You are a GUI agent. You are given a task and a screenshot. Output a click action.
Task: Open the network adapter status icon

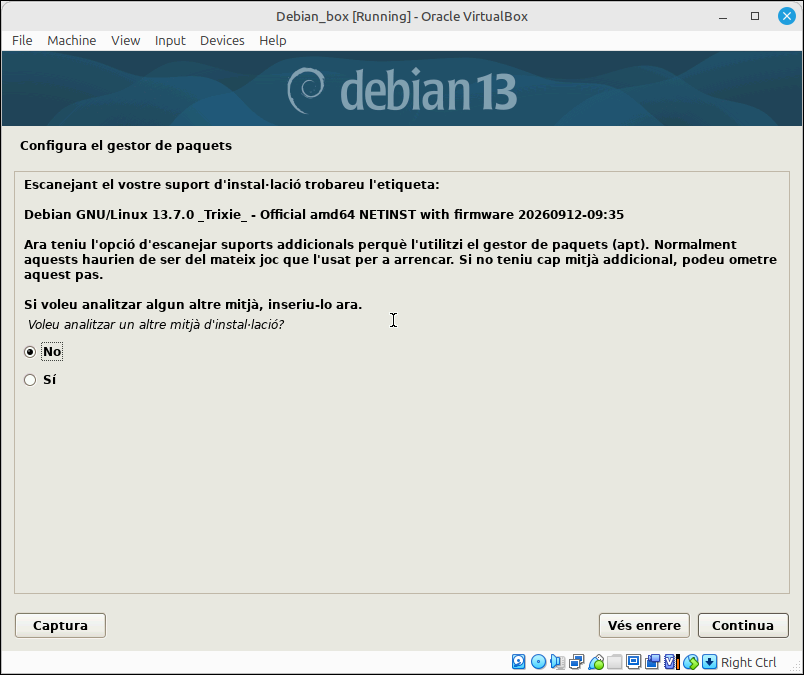click(x=576, y=662)
